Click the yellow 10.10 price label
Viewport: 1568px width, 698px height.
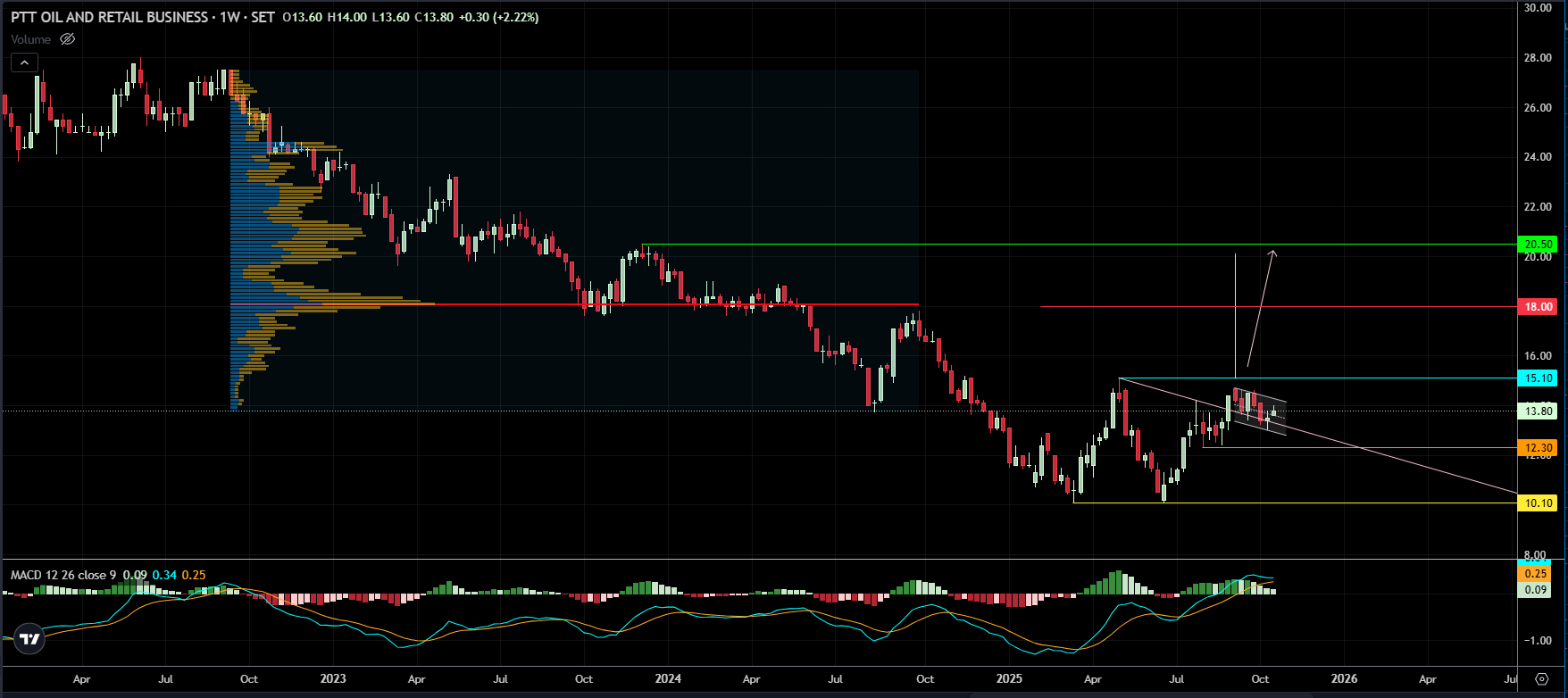click(x=1538, y=503)
